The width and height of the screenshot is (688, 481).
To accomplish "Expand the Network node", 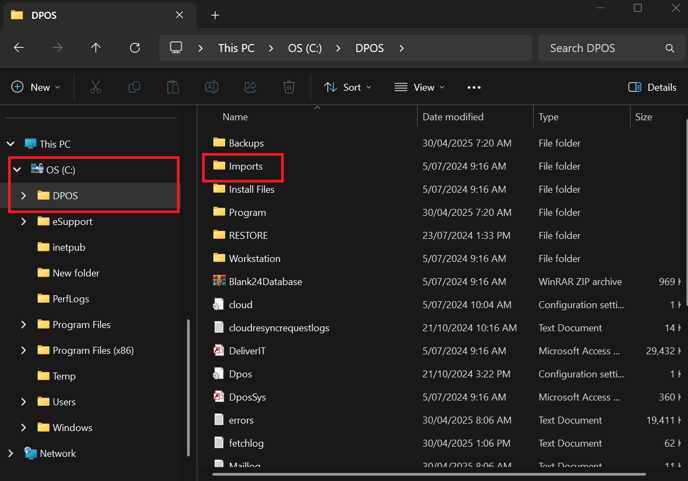I will tap(11, 453).
